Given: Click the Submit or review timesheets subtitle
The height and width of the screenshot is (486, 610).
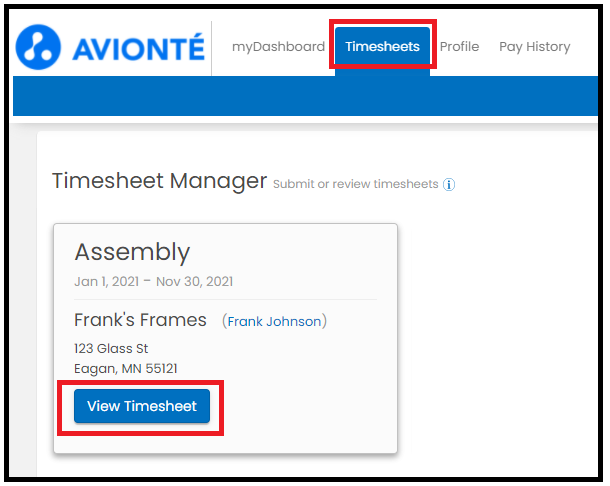Looking at the screenshot, I should click(356, 184).
